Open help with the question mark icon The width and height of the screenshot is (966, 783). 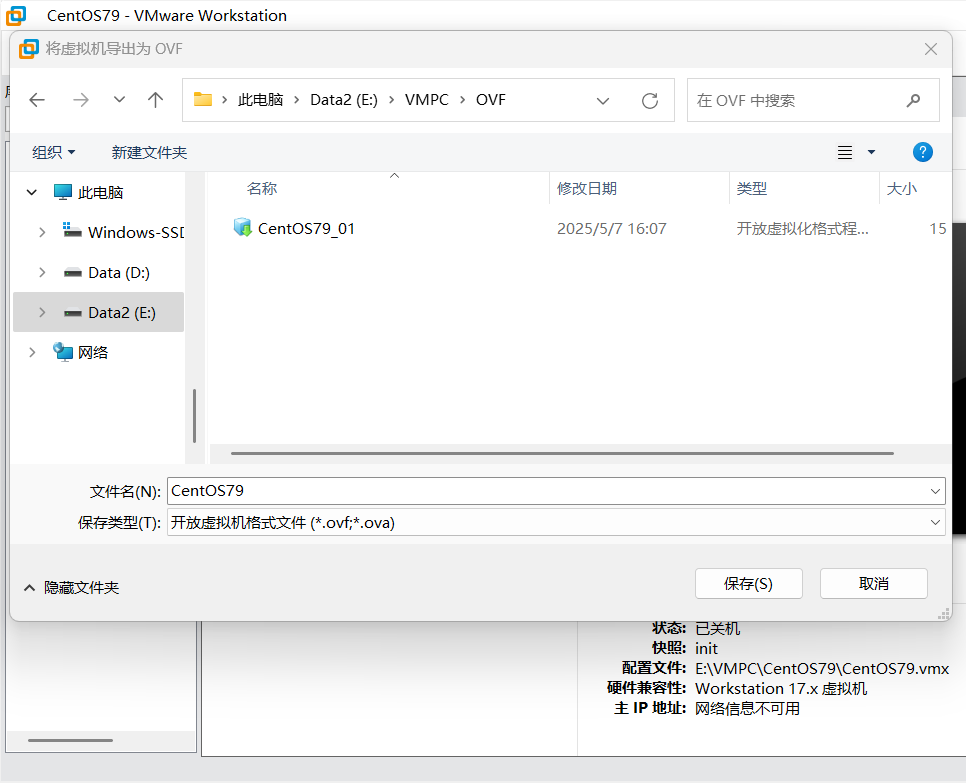pos(922,152)
